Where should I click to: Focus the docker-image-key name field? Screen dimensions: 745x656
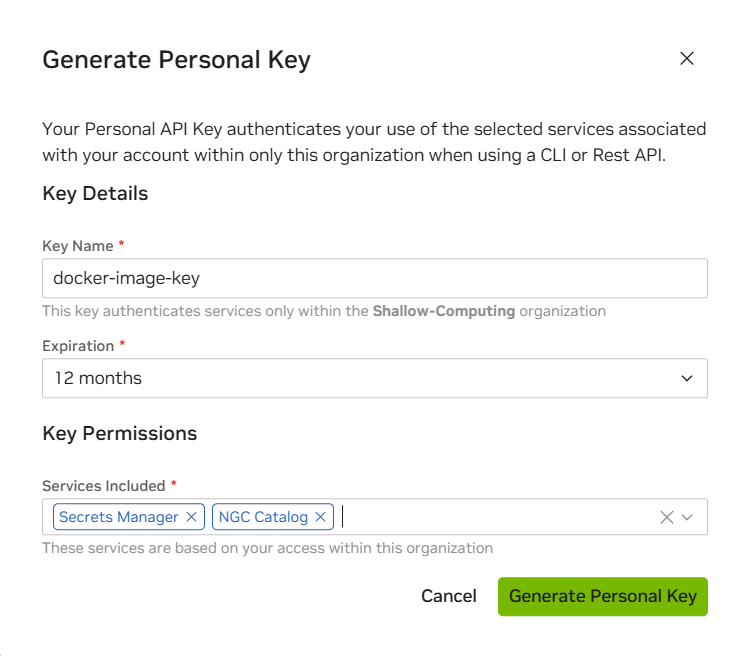coord(375,278)
